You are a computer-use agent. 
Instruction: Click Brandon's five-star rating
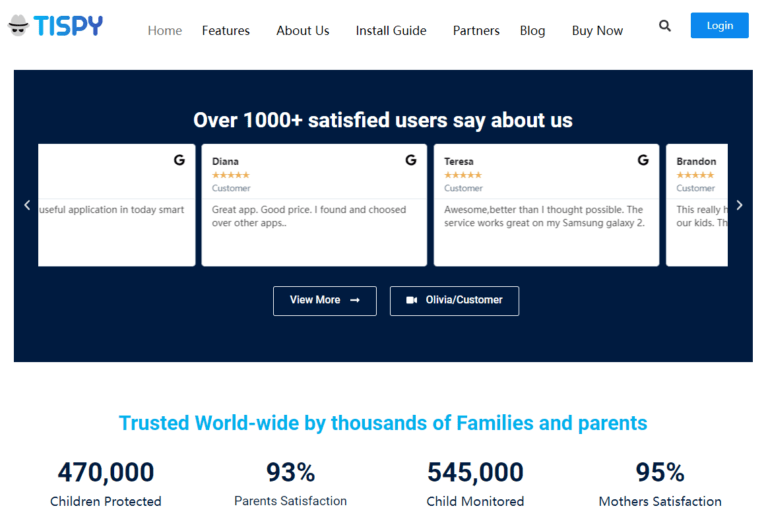tap(695, 175)
